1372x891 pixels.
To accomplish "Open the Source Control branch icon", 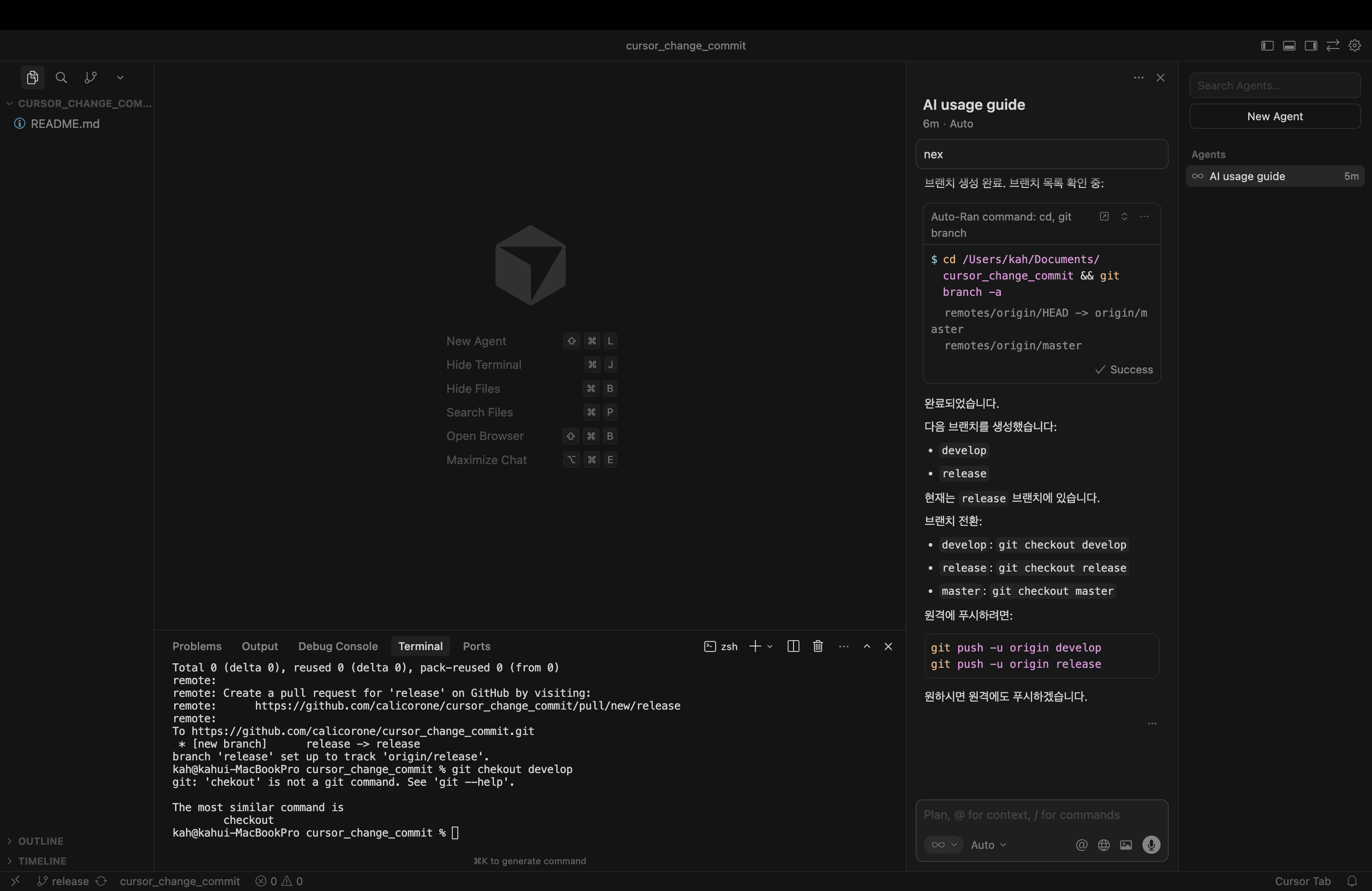I will click(90, 77).
